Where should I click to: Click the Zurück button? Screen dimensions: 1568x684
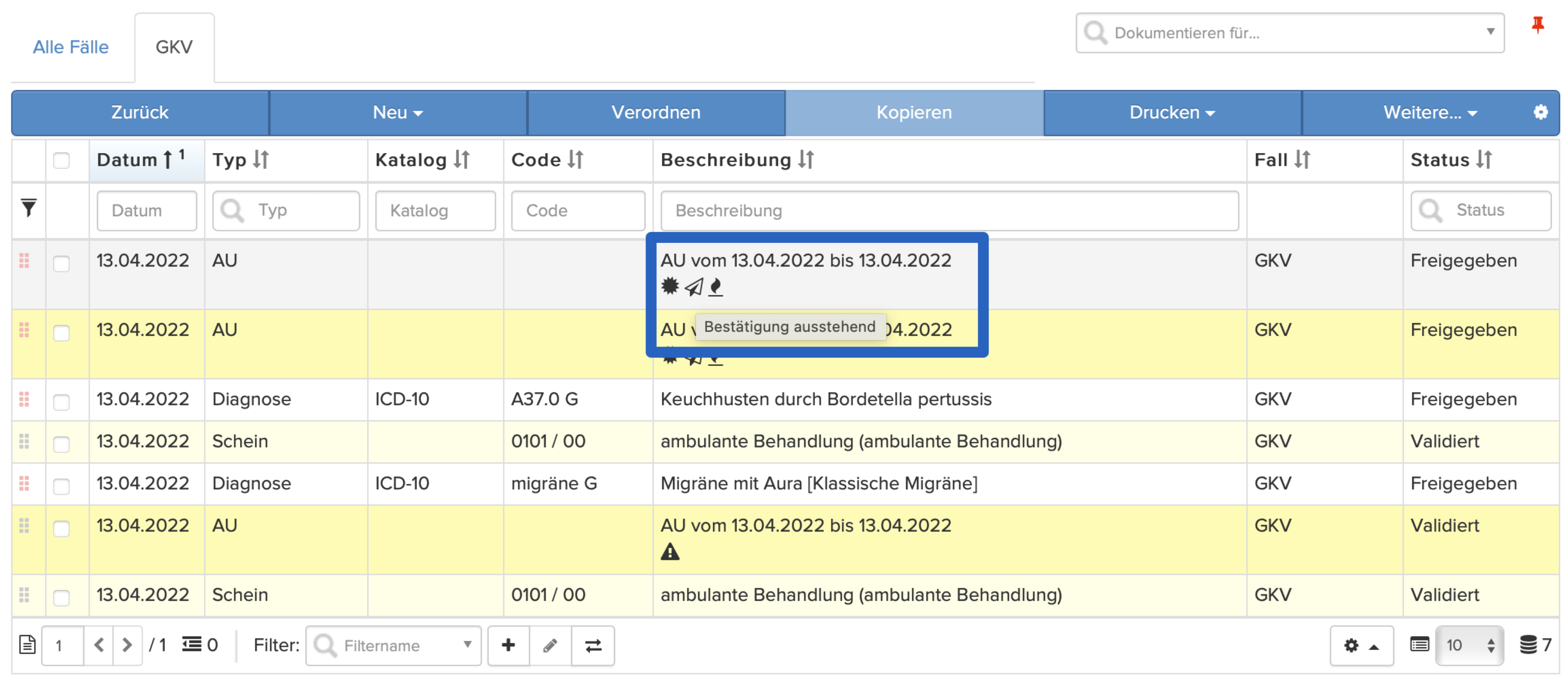tap(140, 113)
